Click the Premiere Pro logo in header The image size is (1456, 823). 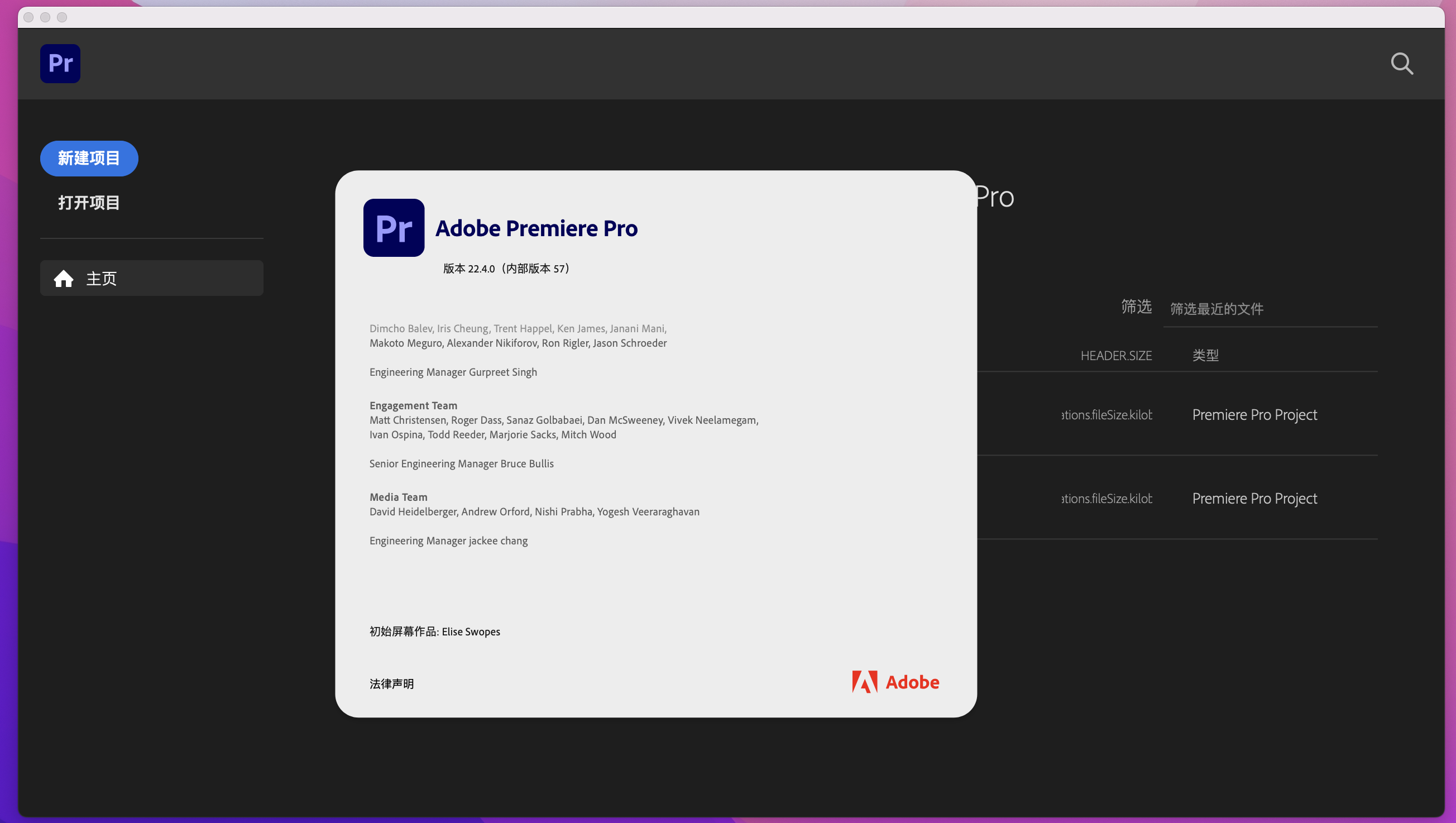(x=60, y=63)
